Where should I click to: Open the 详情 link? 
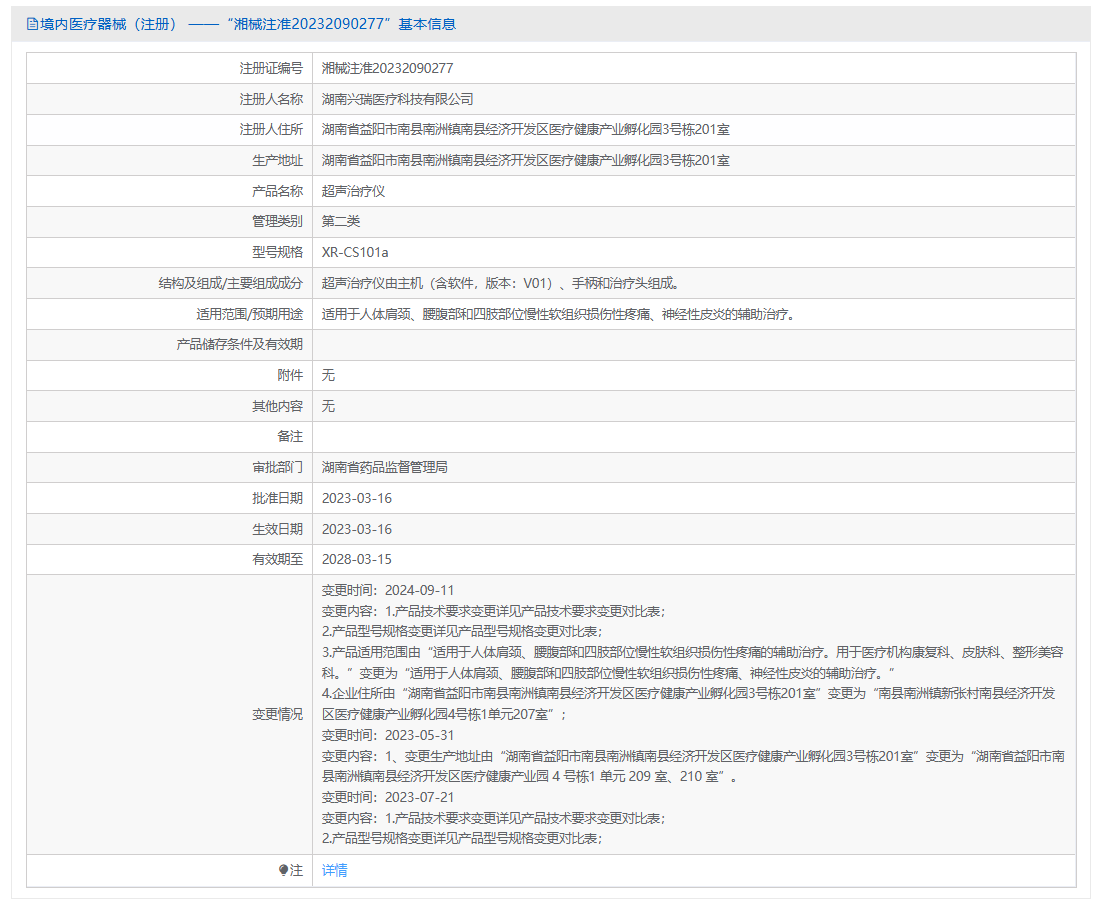point(334,870)
